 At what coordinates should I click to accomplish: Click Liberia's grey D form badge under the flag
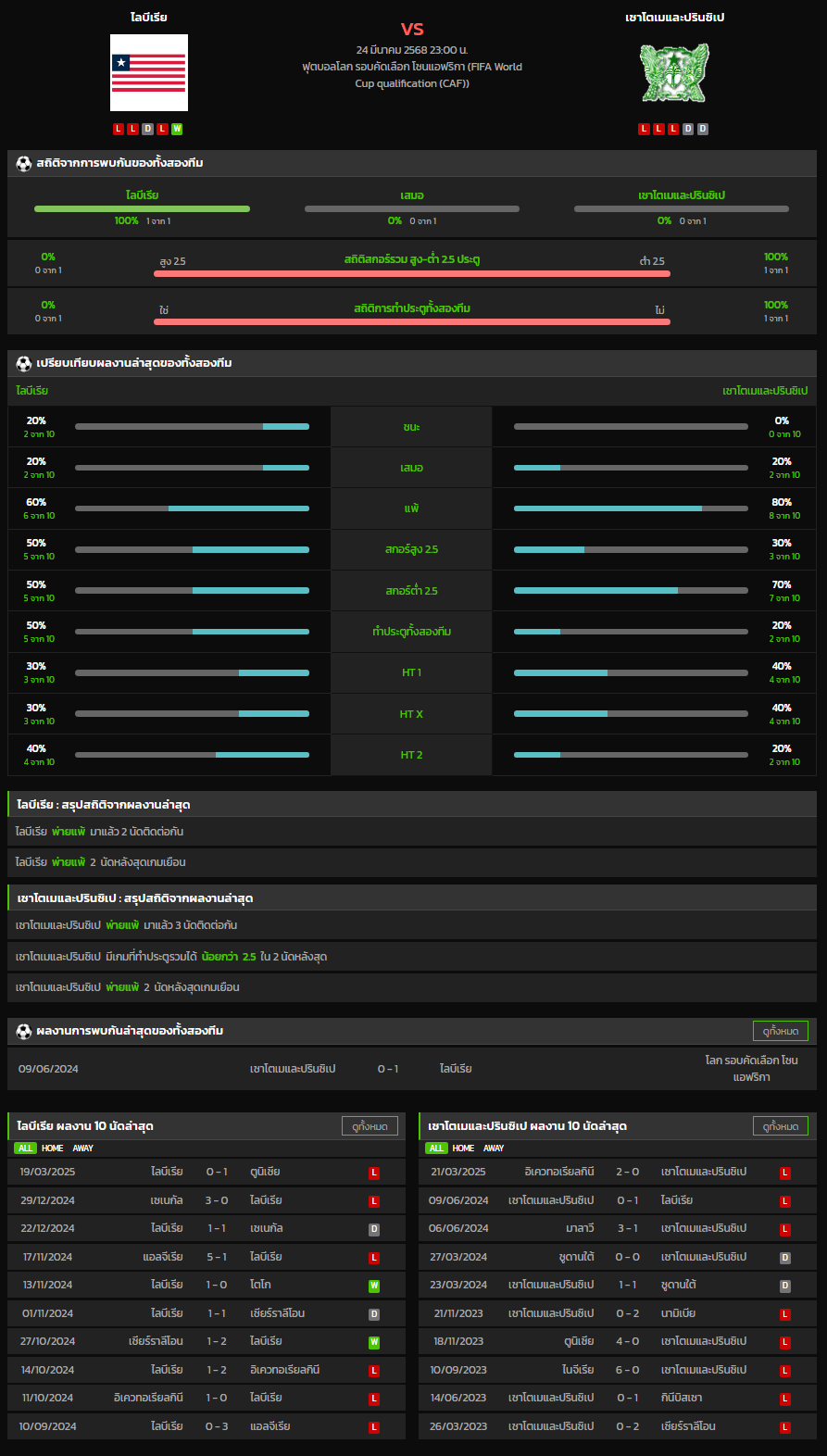[147, 129]
